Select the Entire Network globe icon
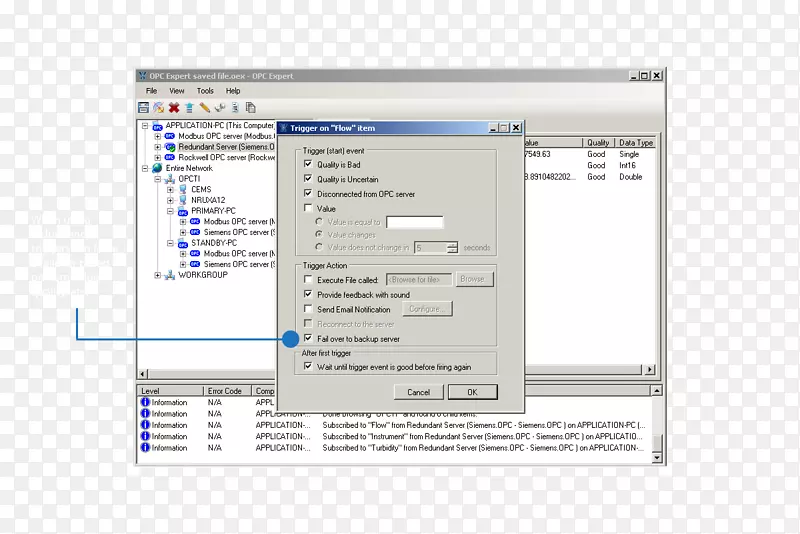800x534 pixels. (x=156, y=168)
